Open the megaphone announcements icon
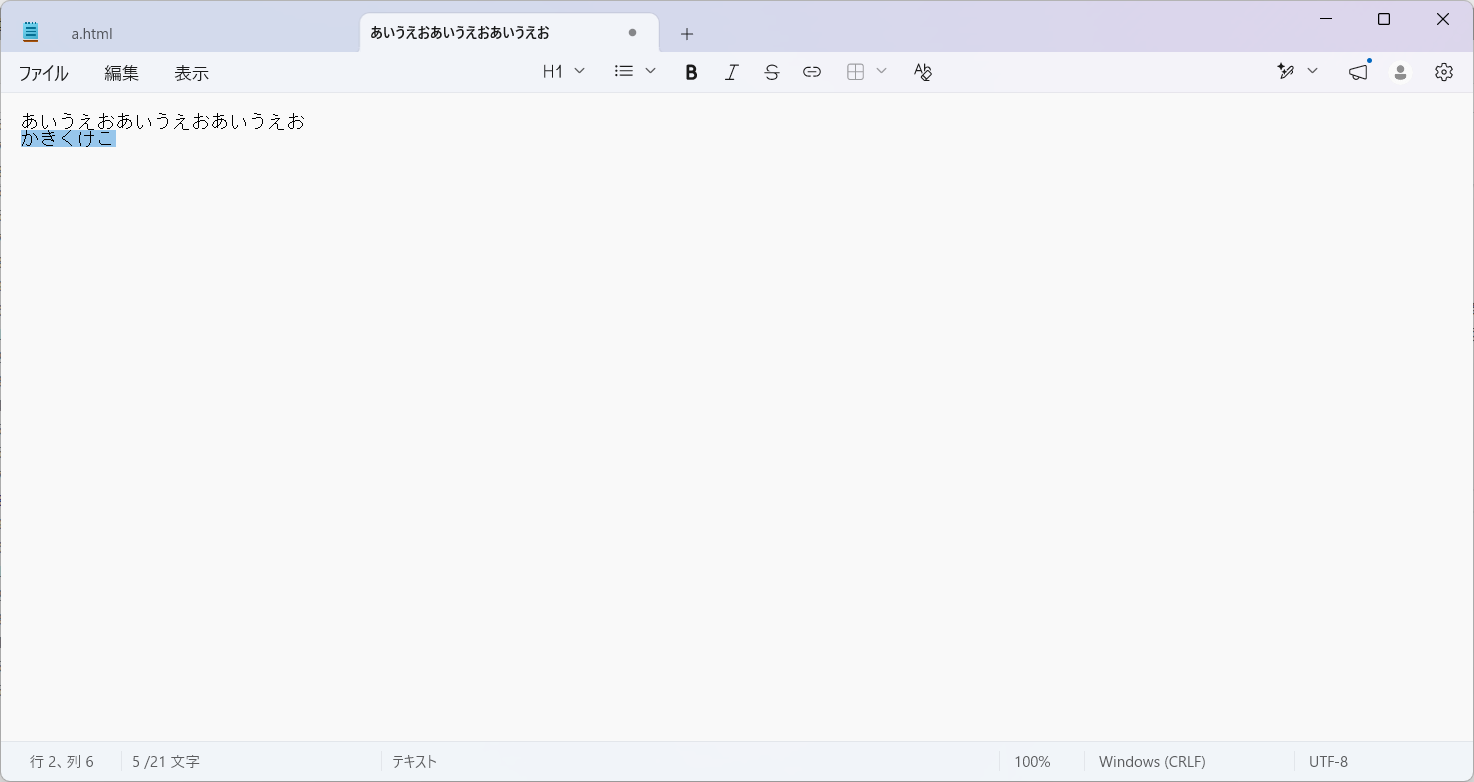Screen dimensions: 1474x782 click(1358, 72)
